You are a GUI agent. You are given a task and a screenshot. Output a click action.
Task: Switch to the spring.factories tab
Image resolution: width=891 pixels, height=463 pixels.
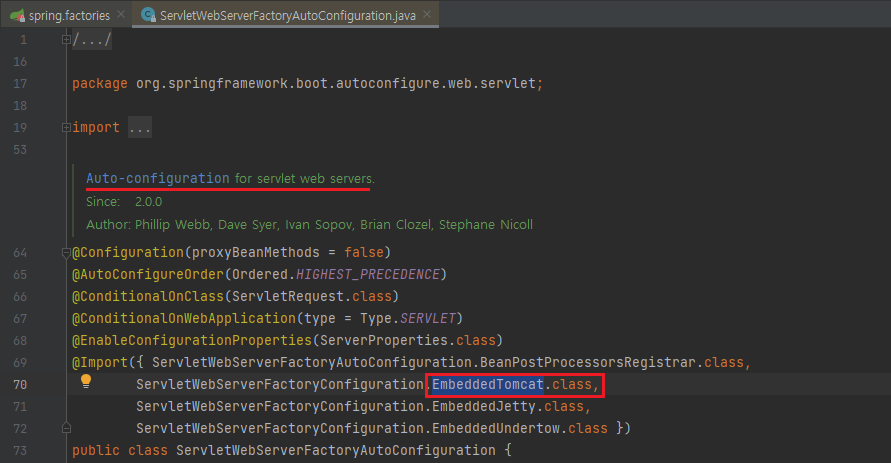[69, 15]
